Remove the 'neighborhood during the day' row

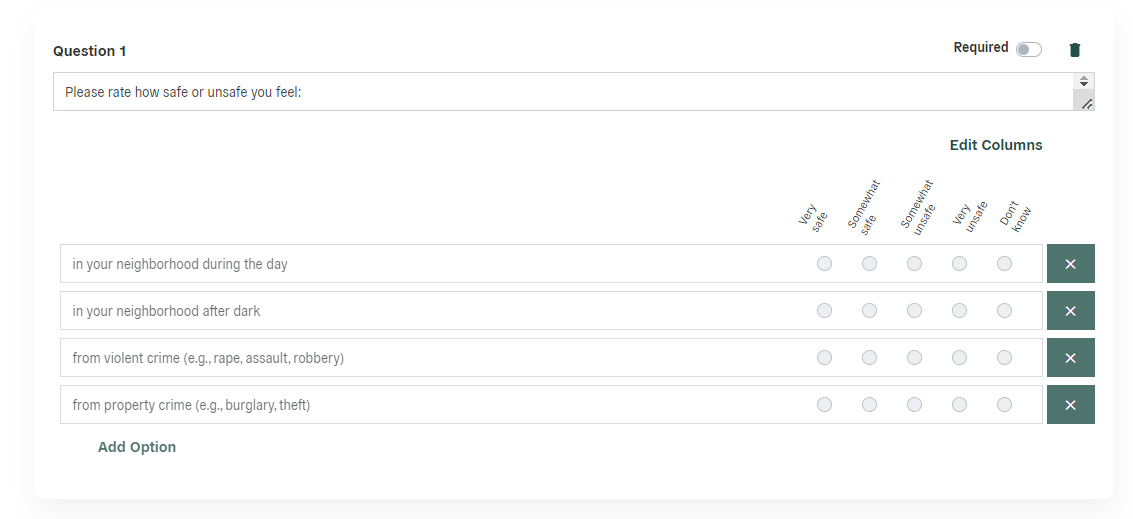click(1070, 264)
